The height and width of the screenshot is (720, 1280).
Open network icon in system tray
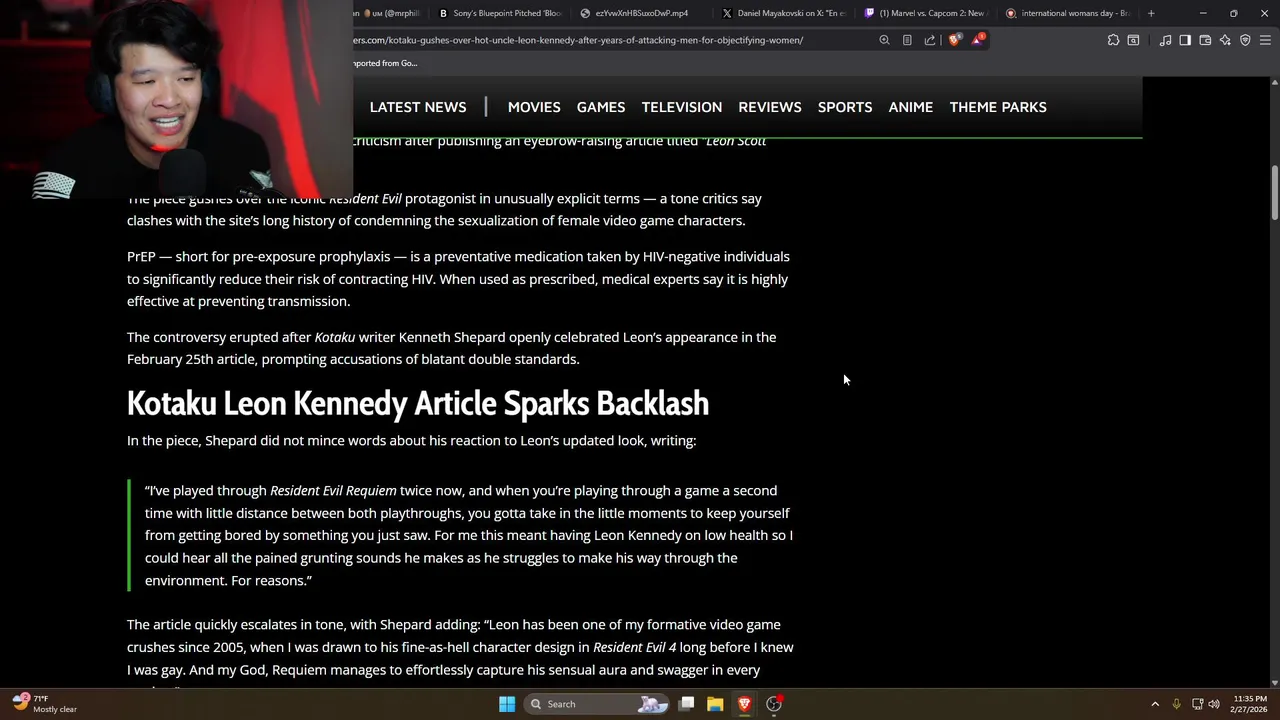pyautogui.click(x=1197, y=704)
